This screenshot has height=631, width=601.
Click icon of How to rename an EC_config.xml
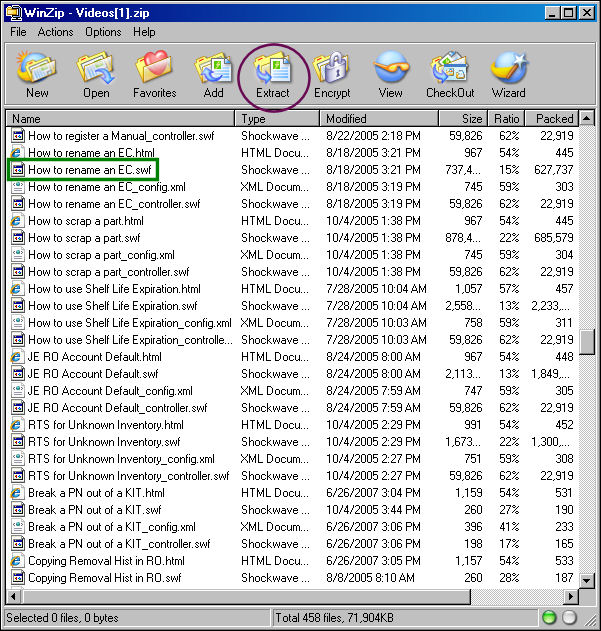17,187
